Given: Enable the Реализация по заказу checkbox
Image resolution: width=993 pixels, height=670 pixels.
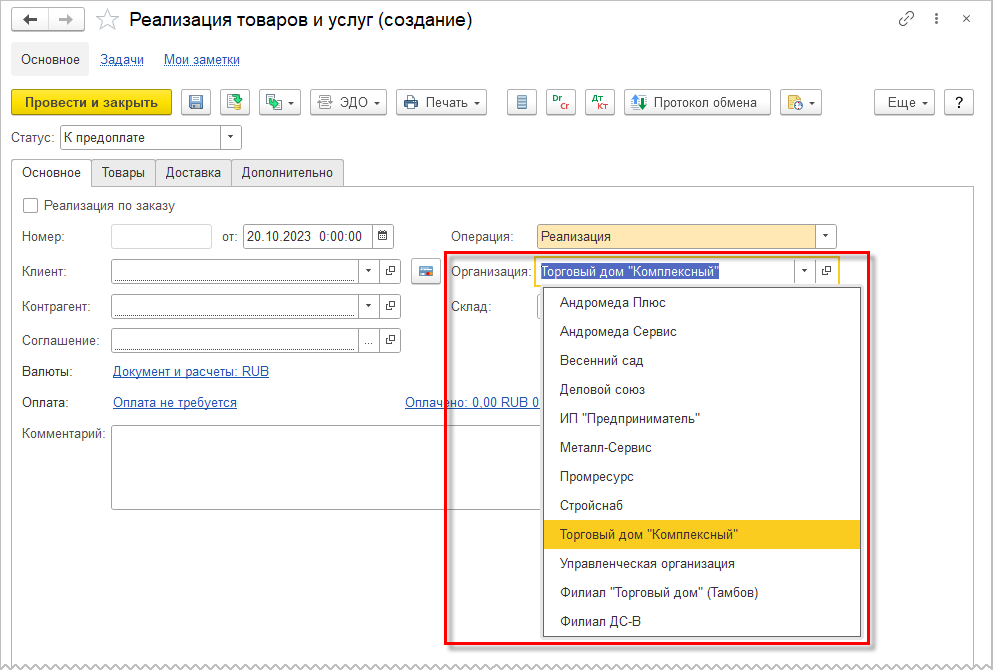Looking at the screenshot, I should click(x=31, y=206).
